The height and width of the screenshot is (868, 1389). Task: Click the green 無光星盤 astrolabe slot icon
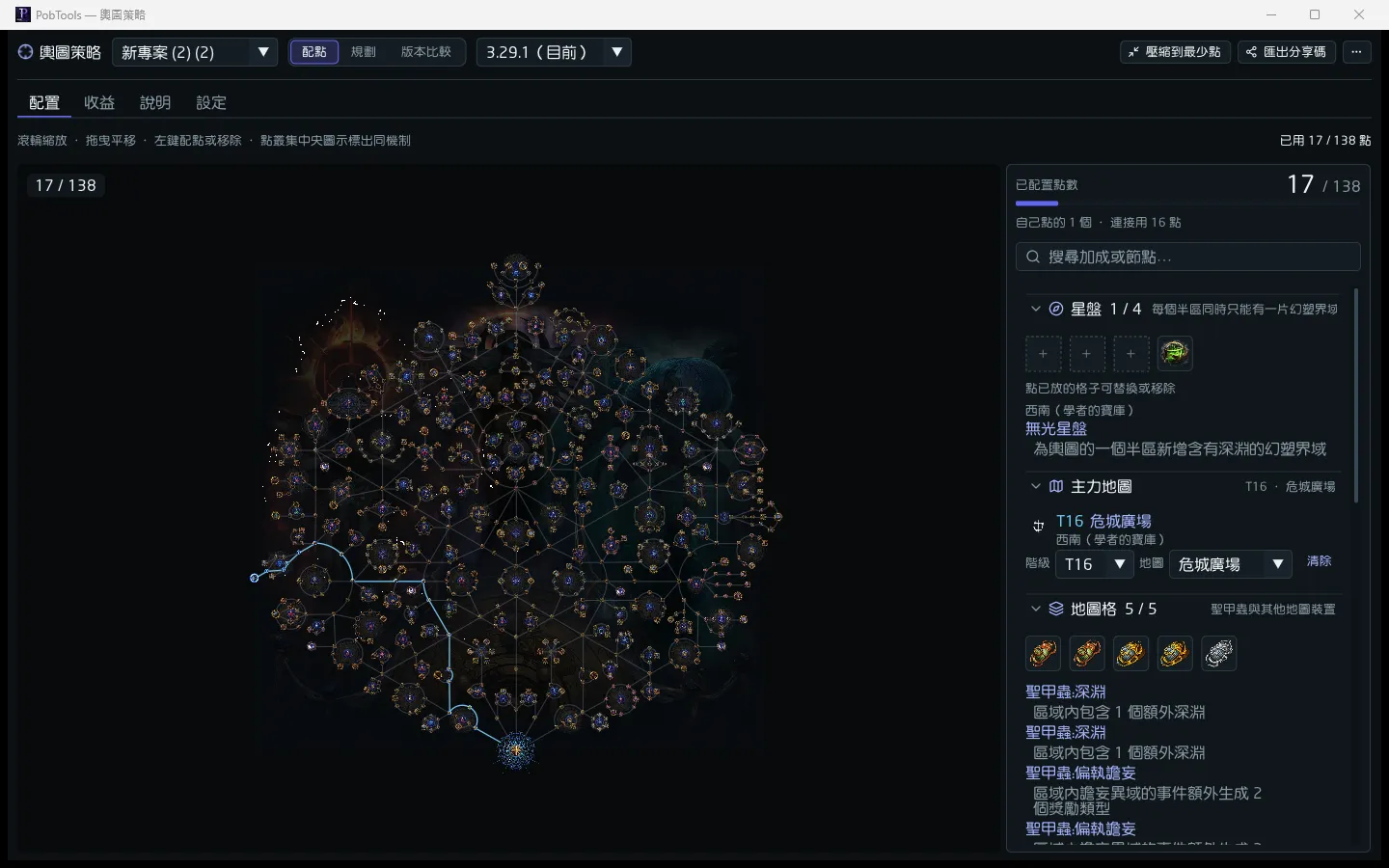point(1174,354)
